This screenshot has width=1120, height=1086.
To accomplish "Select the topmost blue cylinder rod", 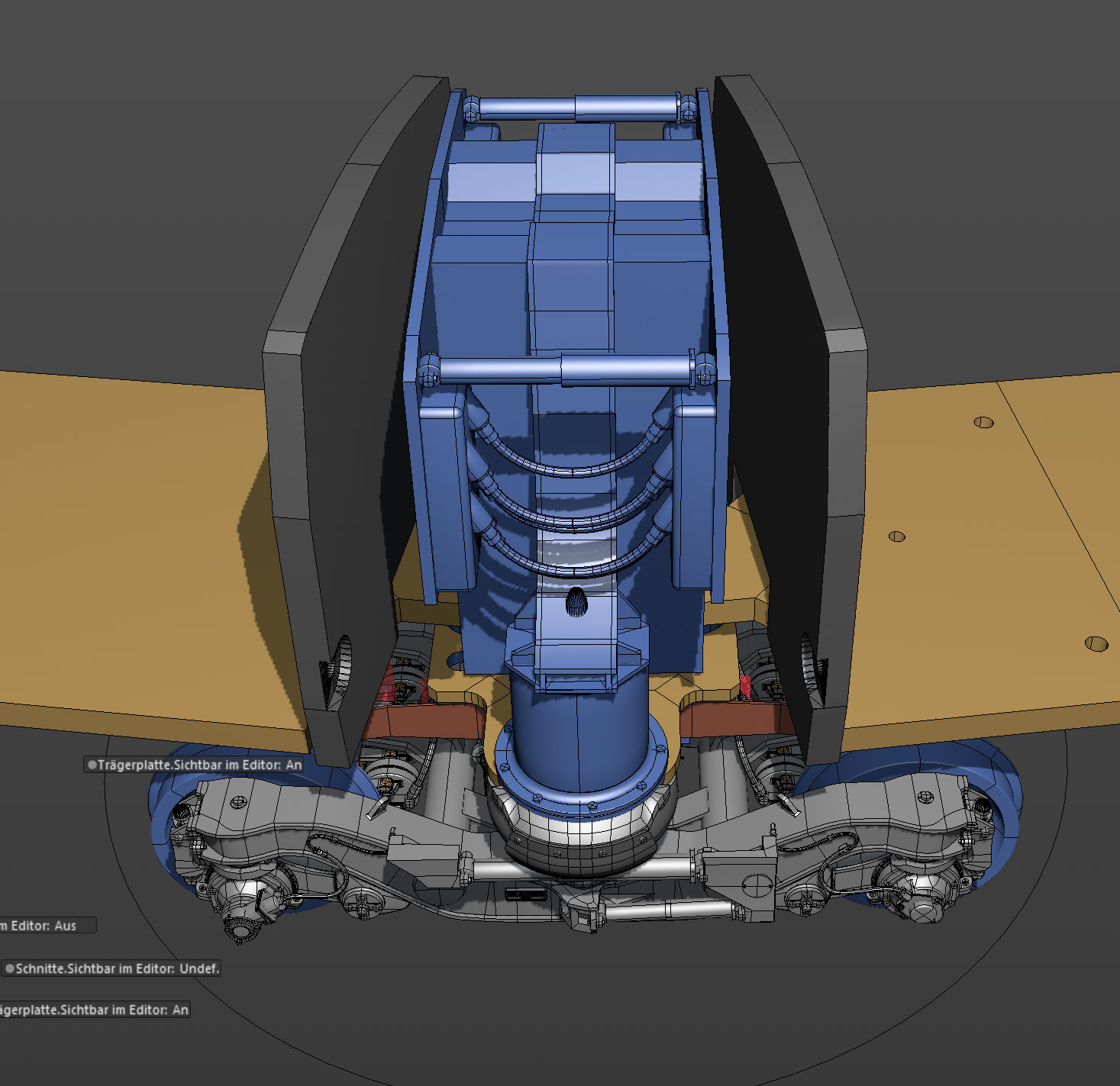I will click(578, 108).
